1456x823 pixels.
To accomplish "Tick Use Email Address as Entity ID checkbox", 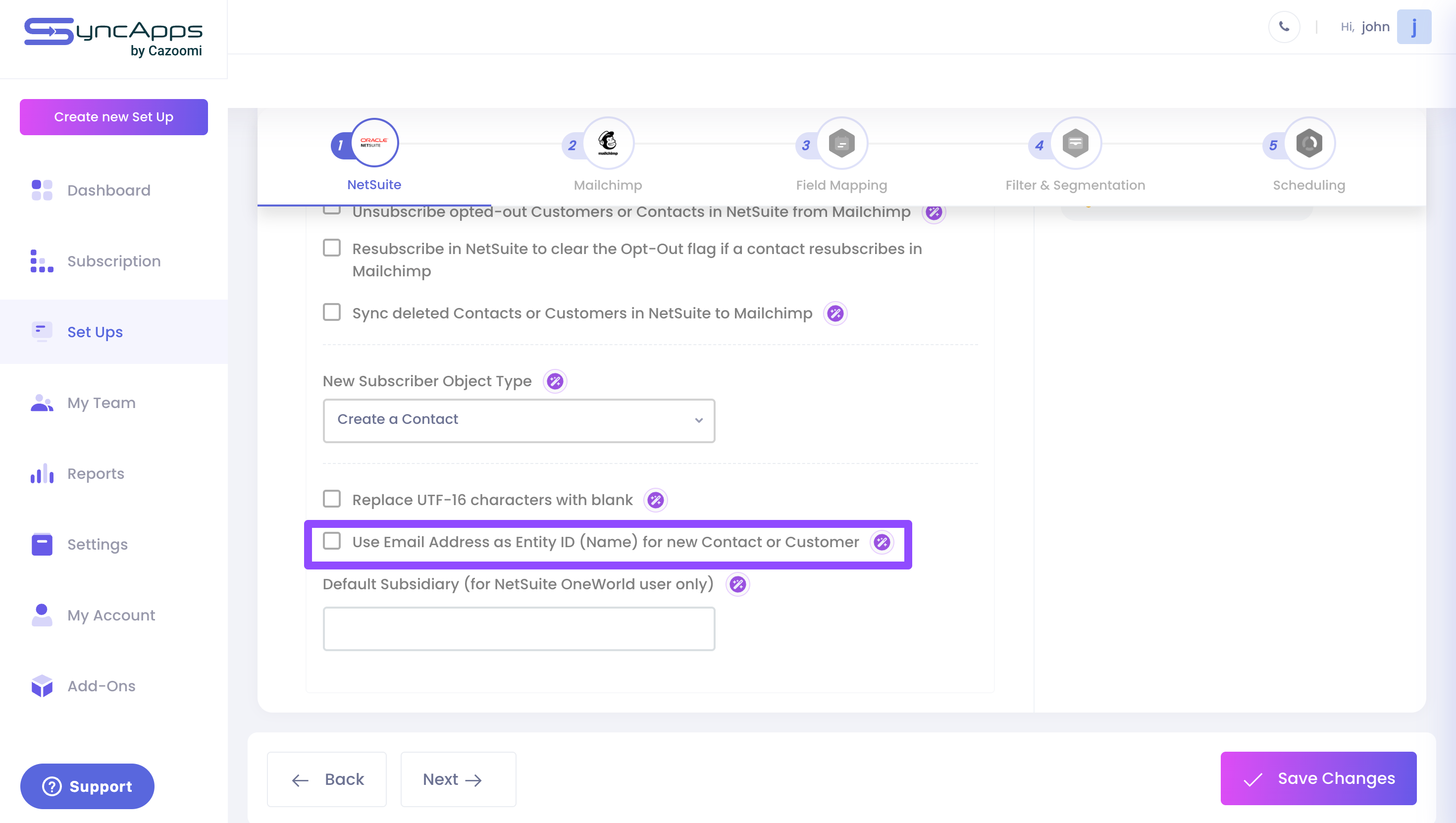I will pos(332,542).
